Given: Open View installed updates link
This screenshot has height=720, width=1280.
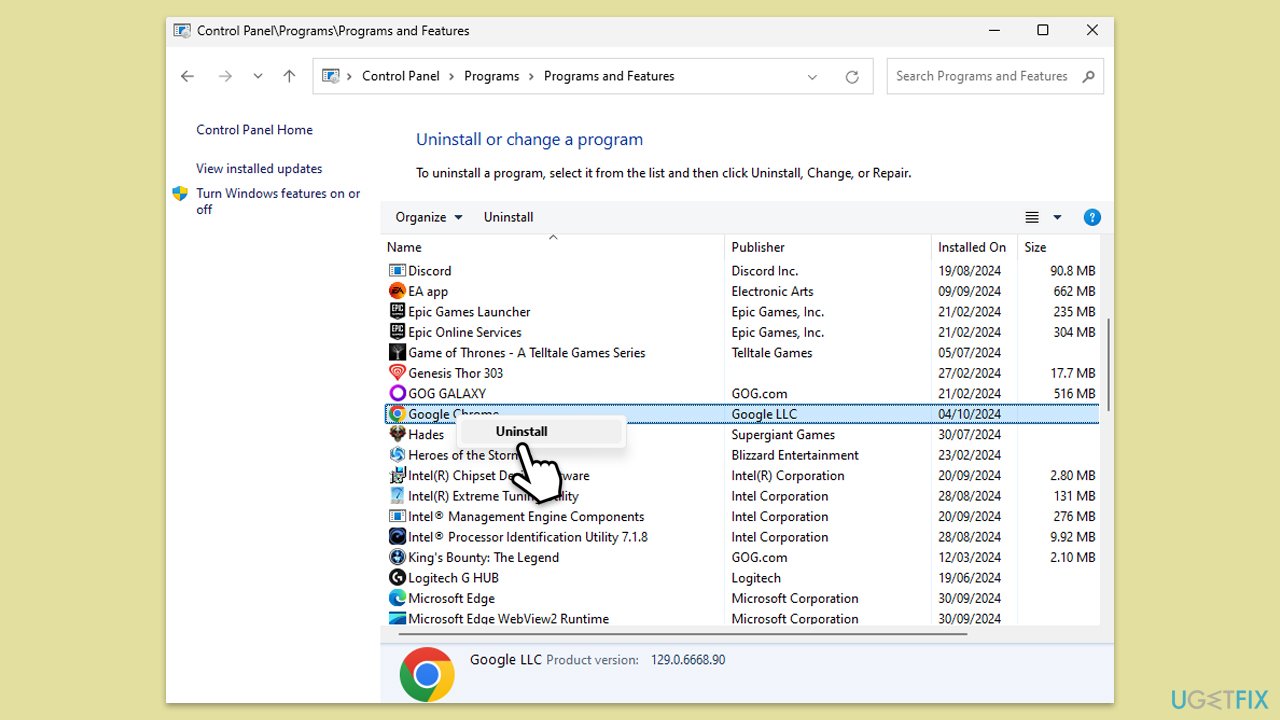Looking at the screenshot, I should pos(259,169).
